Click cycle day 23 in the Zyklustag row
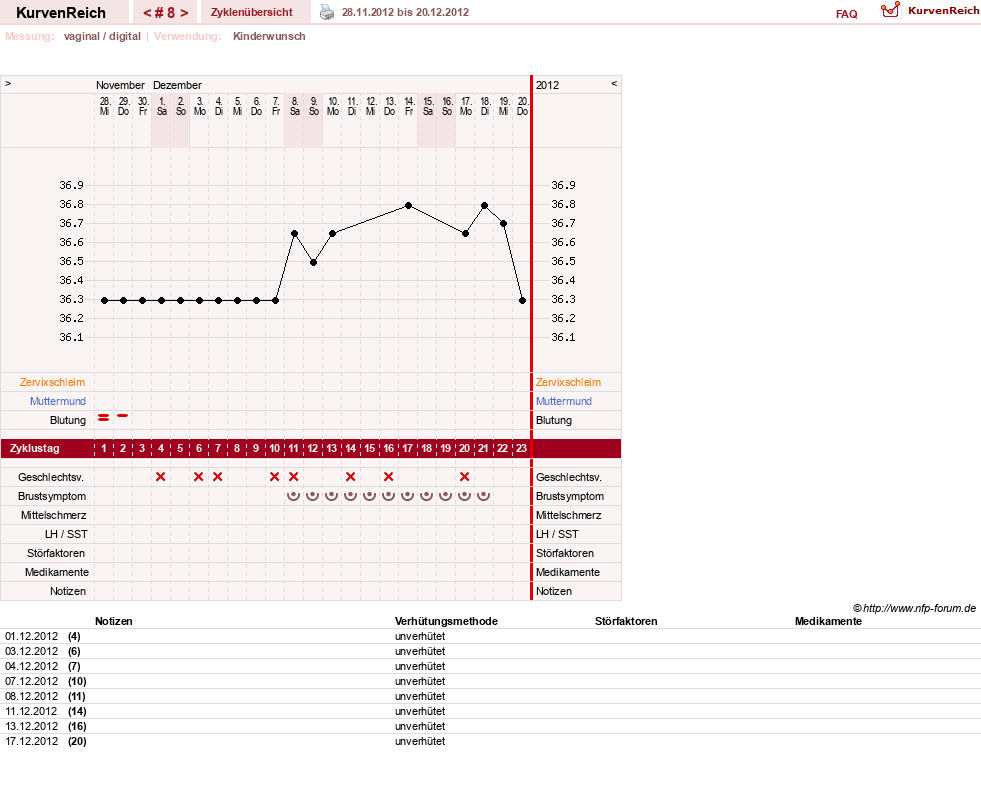981x800 pixels. pos(521,448)
